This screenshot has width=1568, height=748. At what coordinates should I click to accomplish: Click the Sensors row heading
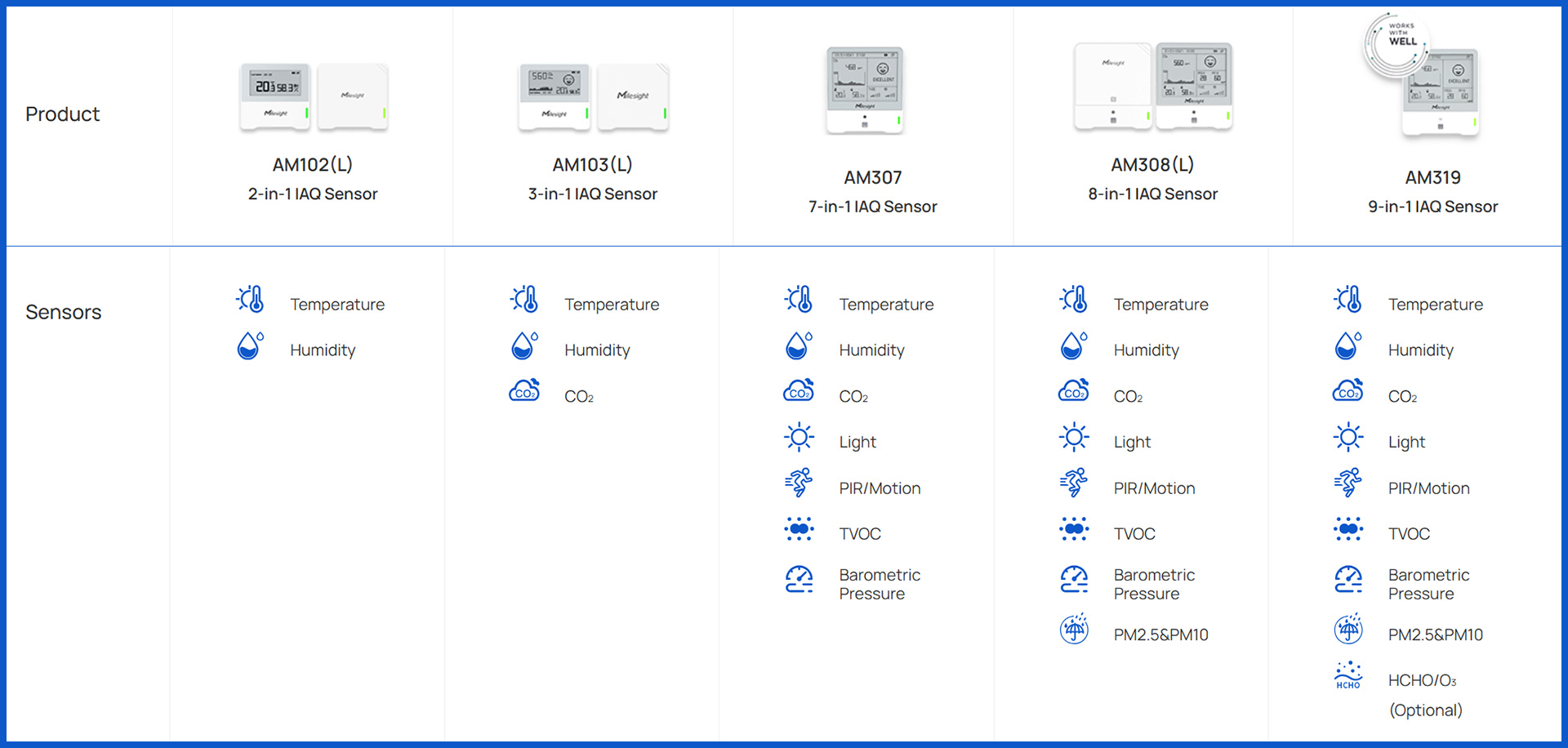point(64,312)
